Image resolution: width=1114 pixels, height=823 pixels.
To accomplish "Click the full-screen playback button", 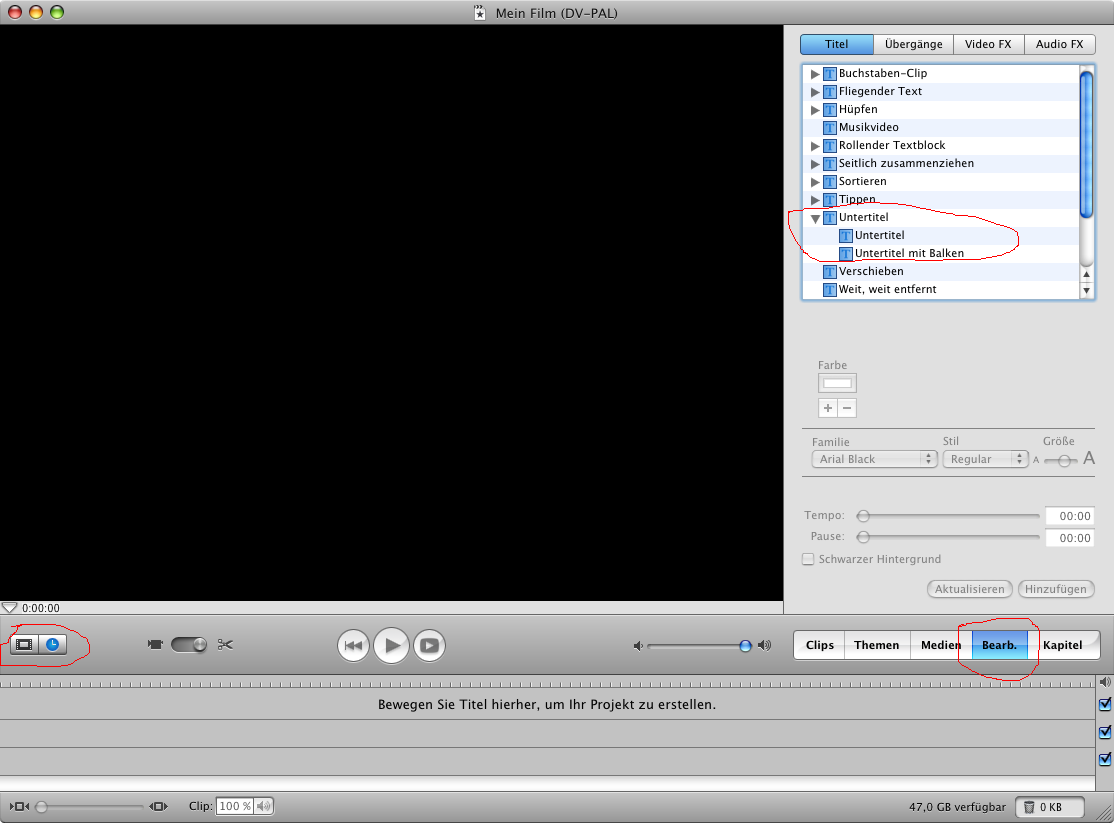I will pyautogui.click(x=429, y=645).
